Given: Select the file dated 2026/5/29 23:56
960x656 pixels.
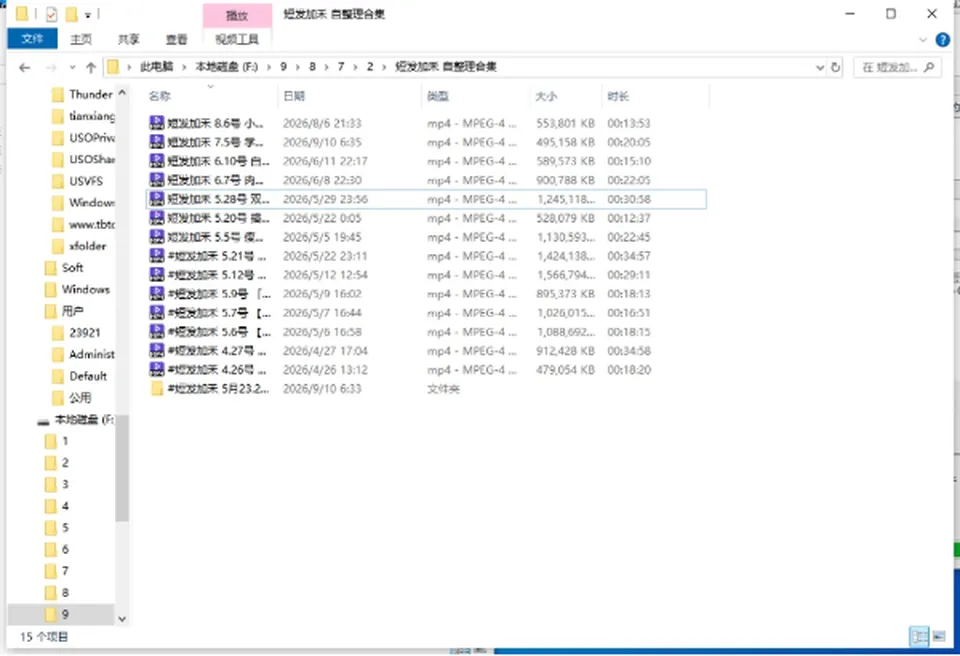Looking at the screenshot, I should 426,199.
